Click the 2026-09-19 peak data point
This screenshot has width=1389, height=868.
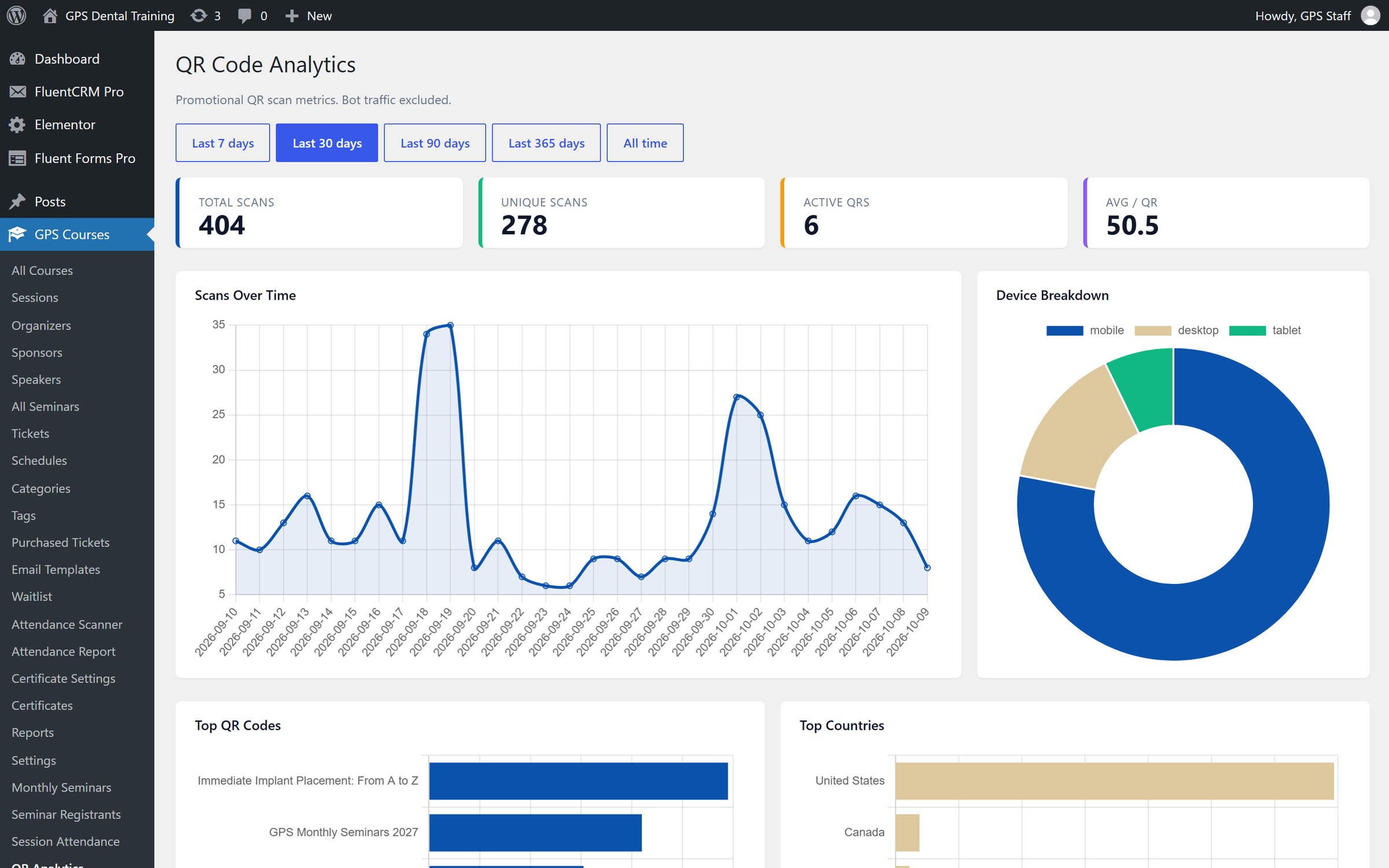450,325
